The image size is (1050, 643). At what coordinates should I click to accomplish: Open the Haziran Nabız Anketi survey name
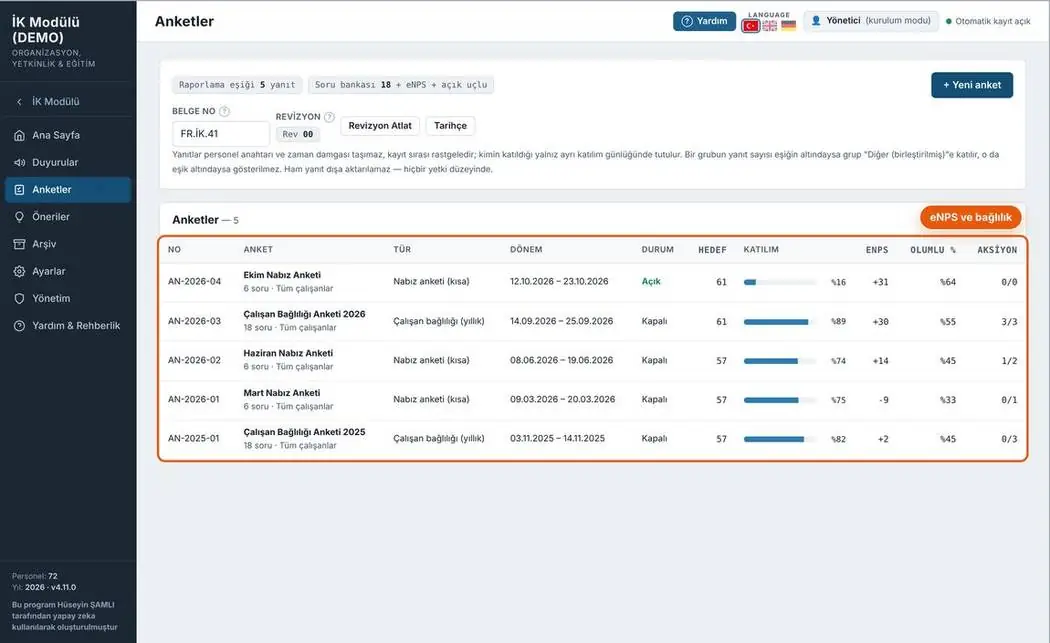click(288, 354)
